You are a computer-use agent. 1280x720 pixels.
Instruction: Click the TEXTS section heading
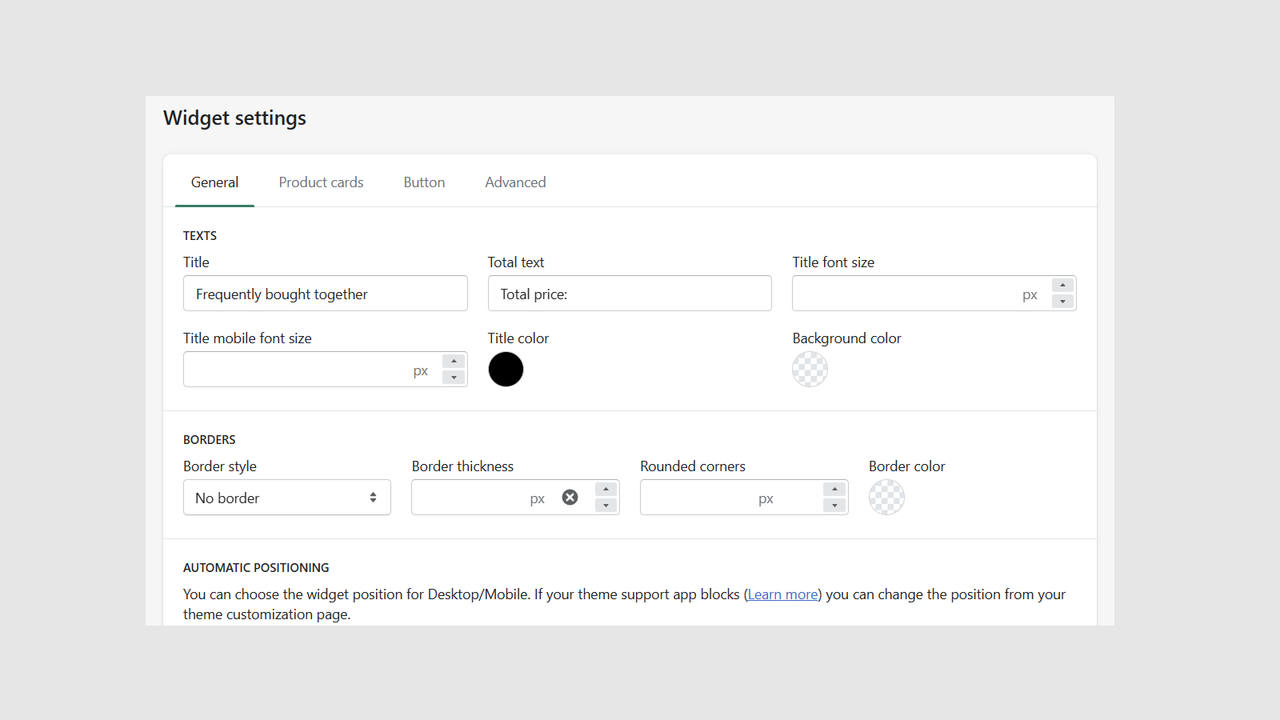(200, 236)
